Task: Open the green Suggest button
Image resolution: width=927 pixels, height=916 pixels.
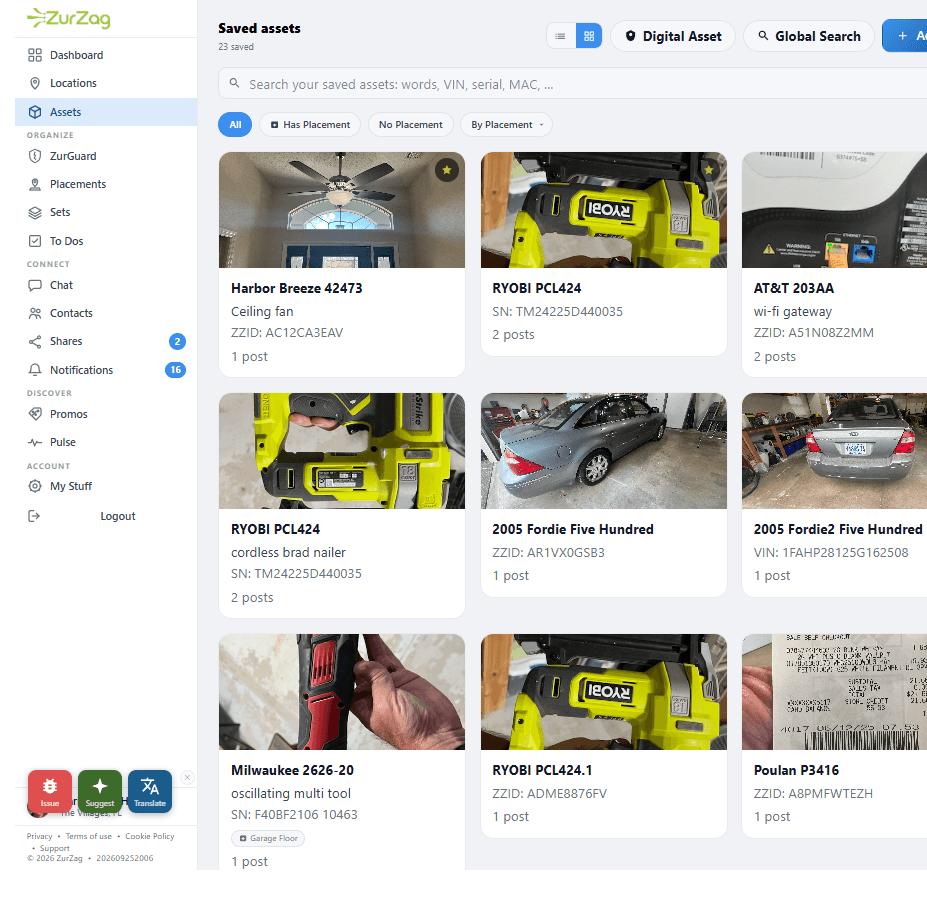Action: coord(100,791)
